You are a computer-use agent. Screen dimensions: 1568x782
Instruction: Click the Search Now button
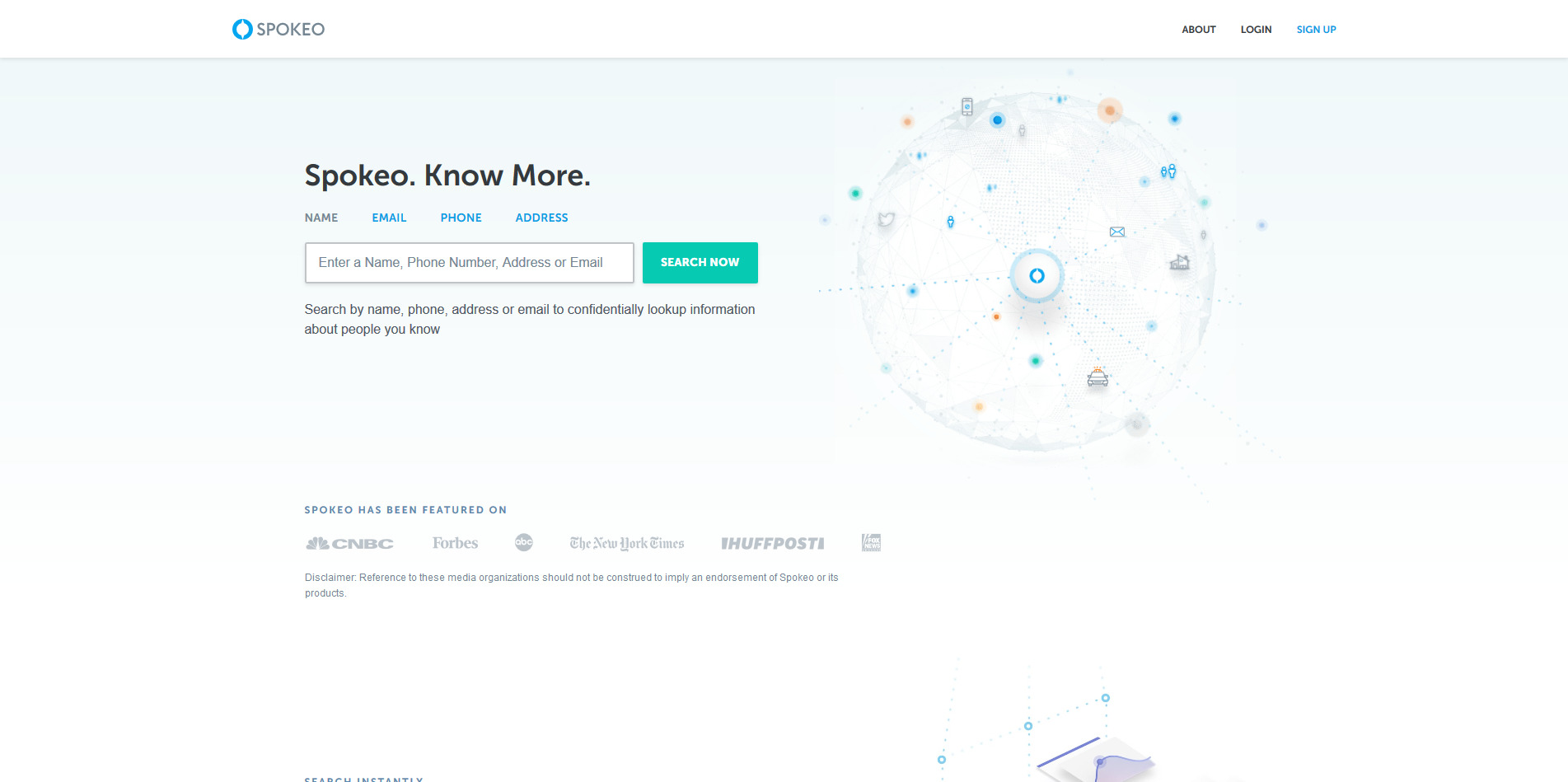(x=700, y=263)
